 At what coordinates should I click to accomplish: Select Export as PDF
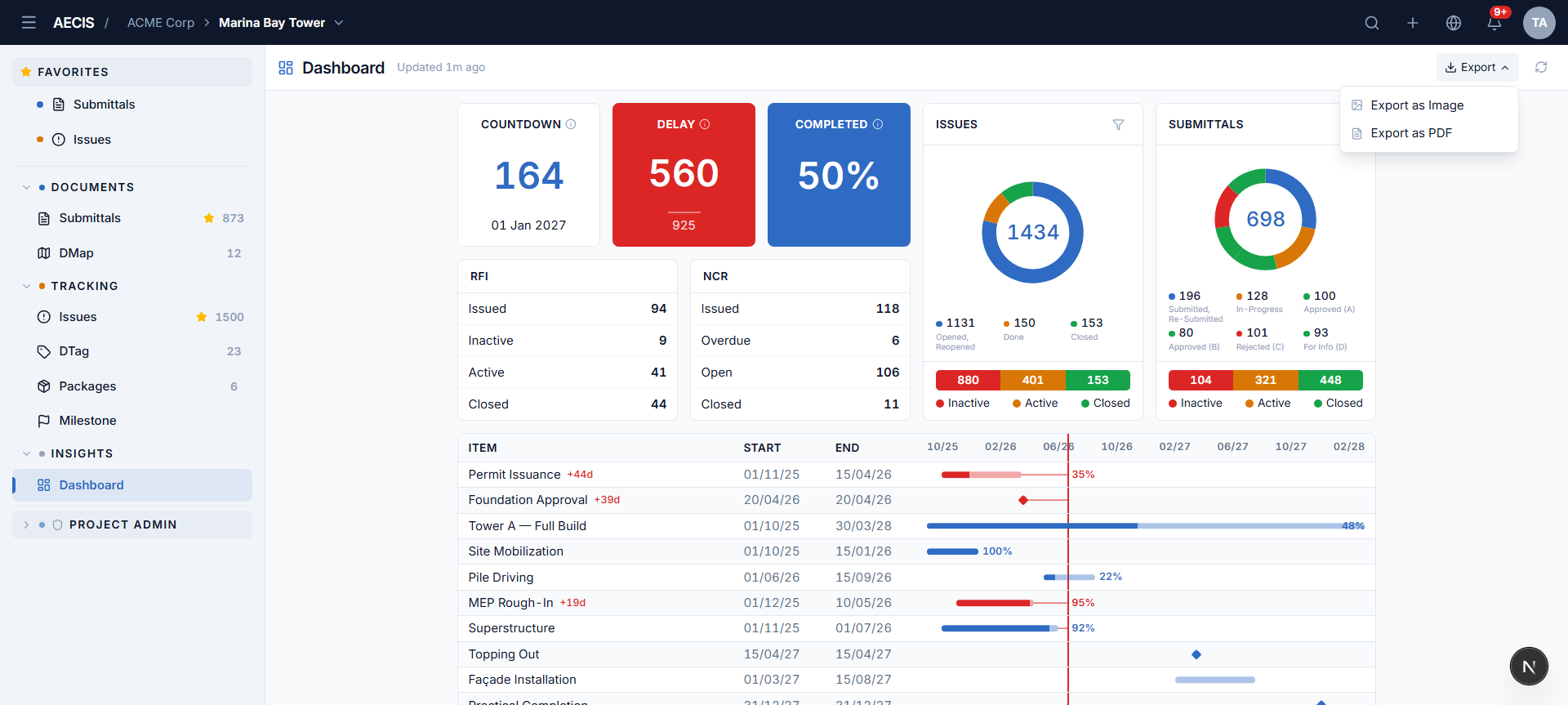[1429, 133]
